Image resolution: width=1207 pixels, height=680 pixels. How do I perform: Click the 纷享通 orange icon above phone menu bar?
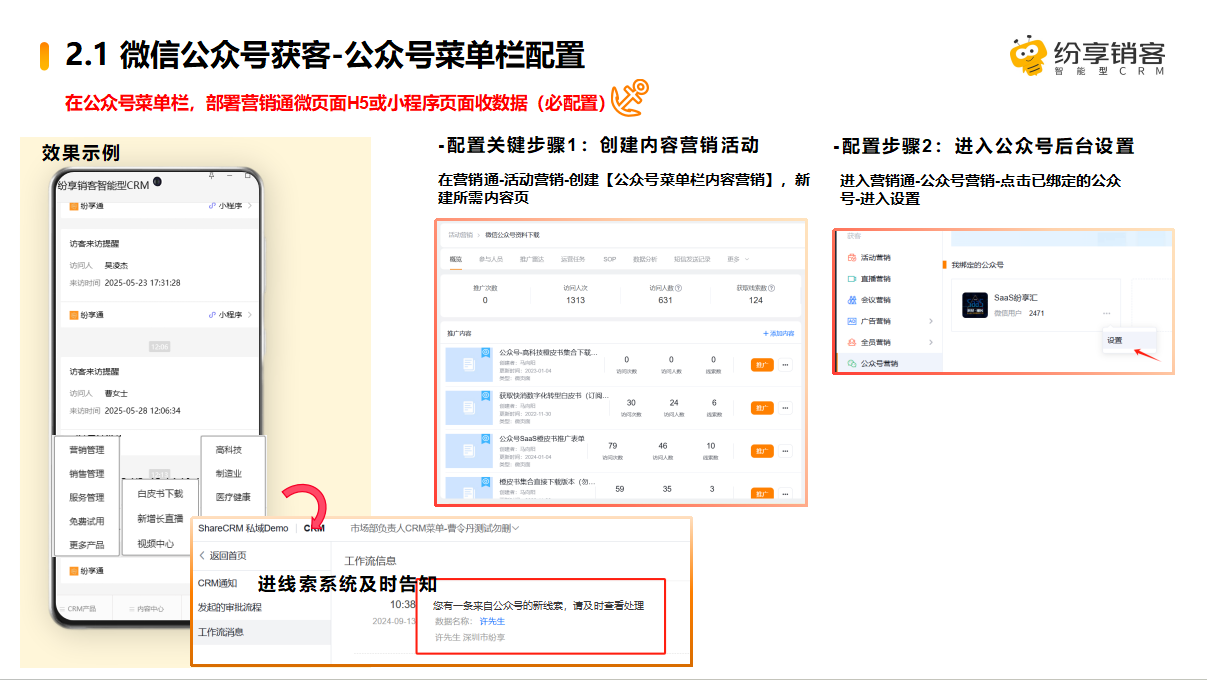coord(74,571)
